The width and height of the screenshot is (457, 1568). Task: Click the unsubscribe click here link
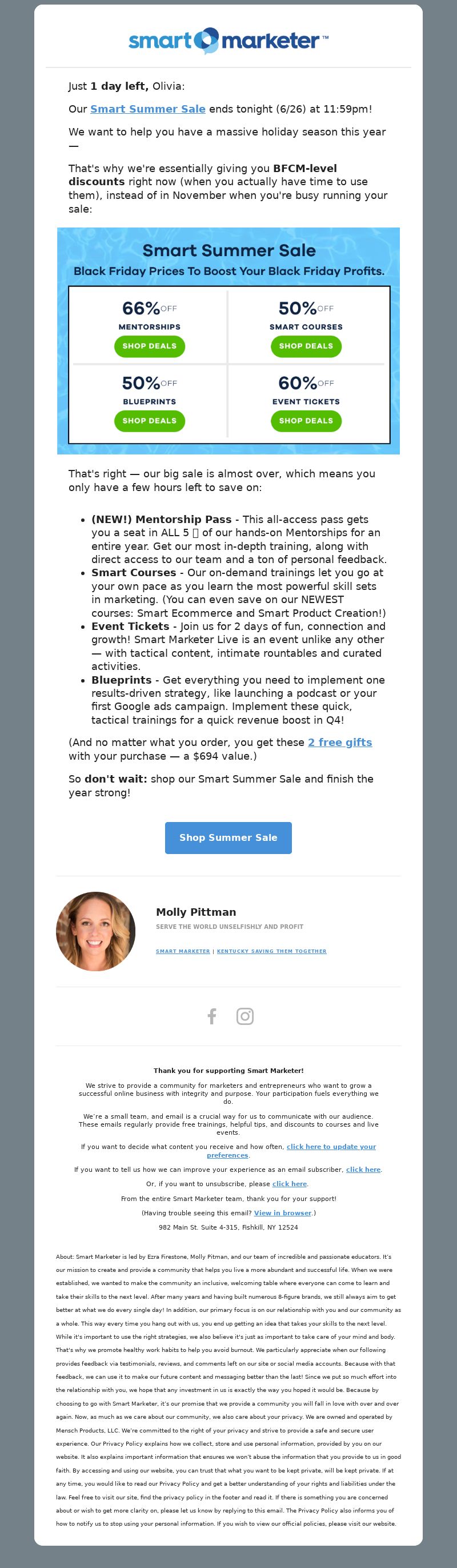(x=290, y=1184)
